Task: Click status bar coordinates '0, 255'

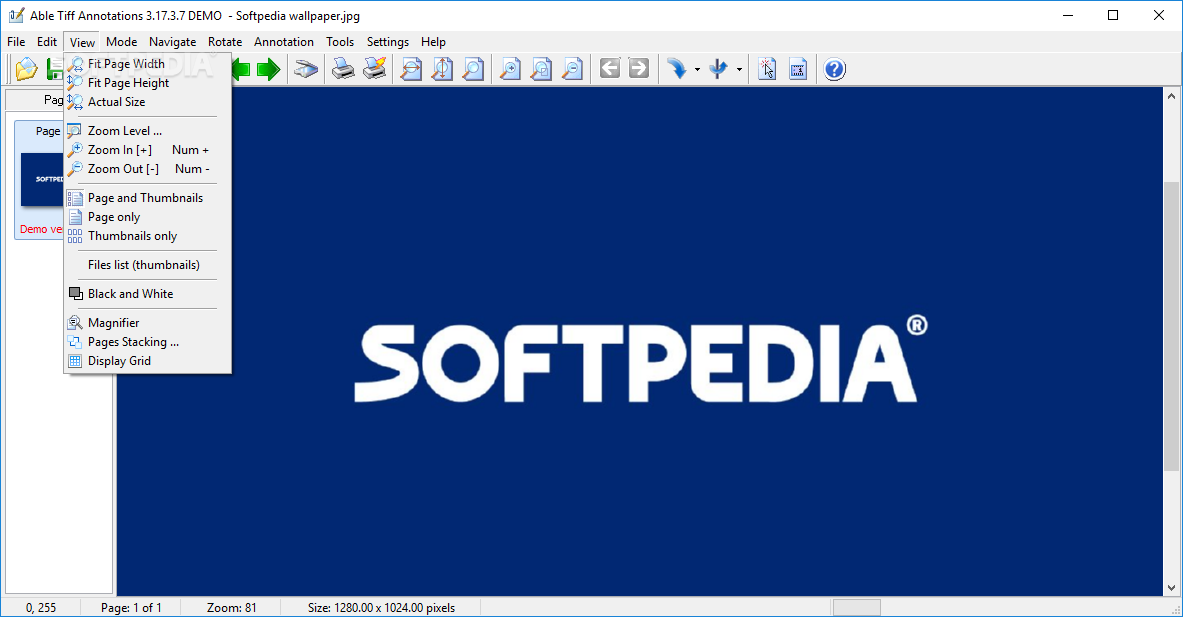Action: [x=41, y=608]
